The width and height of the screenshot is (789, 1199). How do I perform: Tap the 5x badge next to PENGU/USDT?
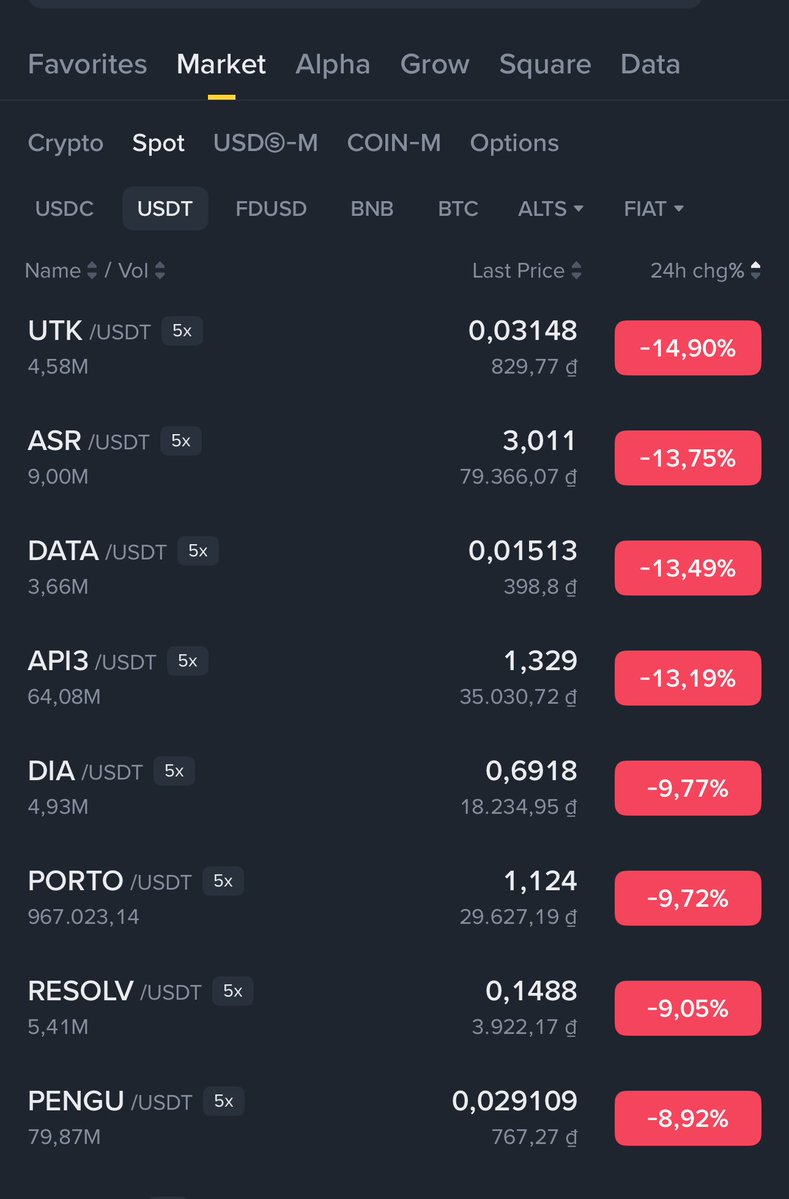tap(223, 1101)
